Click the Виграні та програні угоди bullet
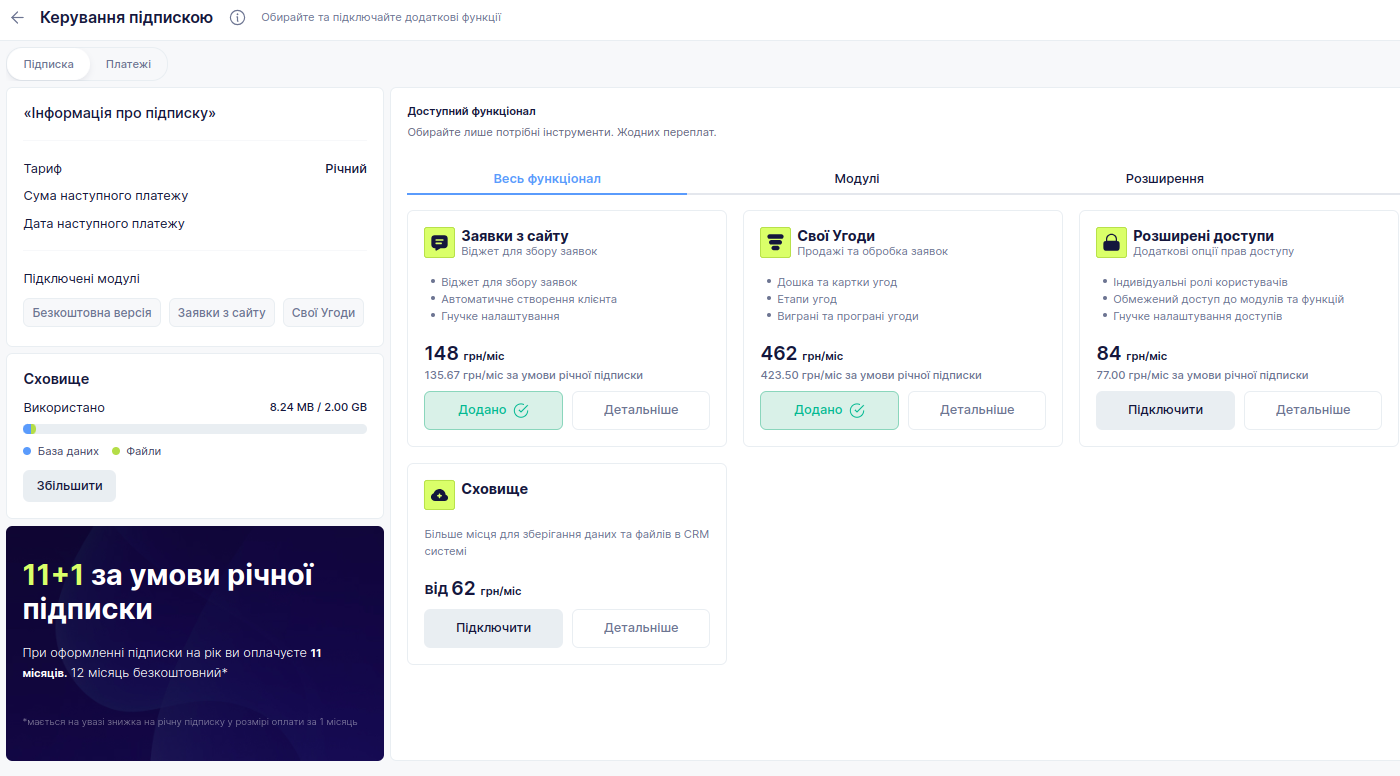1400x776 pixels. pyautogui.click(x=847, y=316)
